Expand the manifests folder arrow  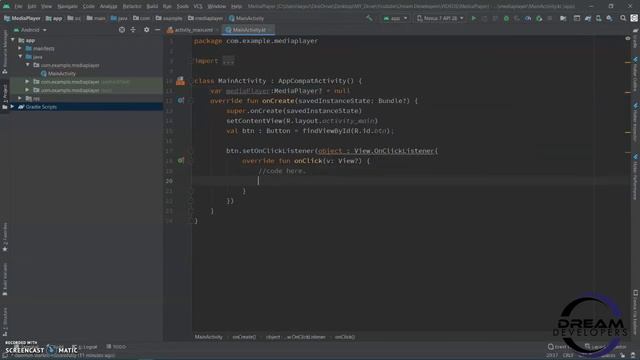[20, 48]
